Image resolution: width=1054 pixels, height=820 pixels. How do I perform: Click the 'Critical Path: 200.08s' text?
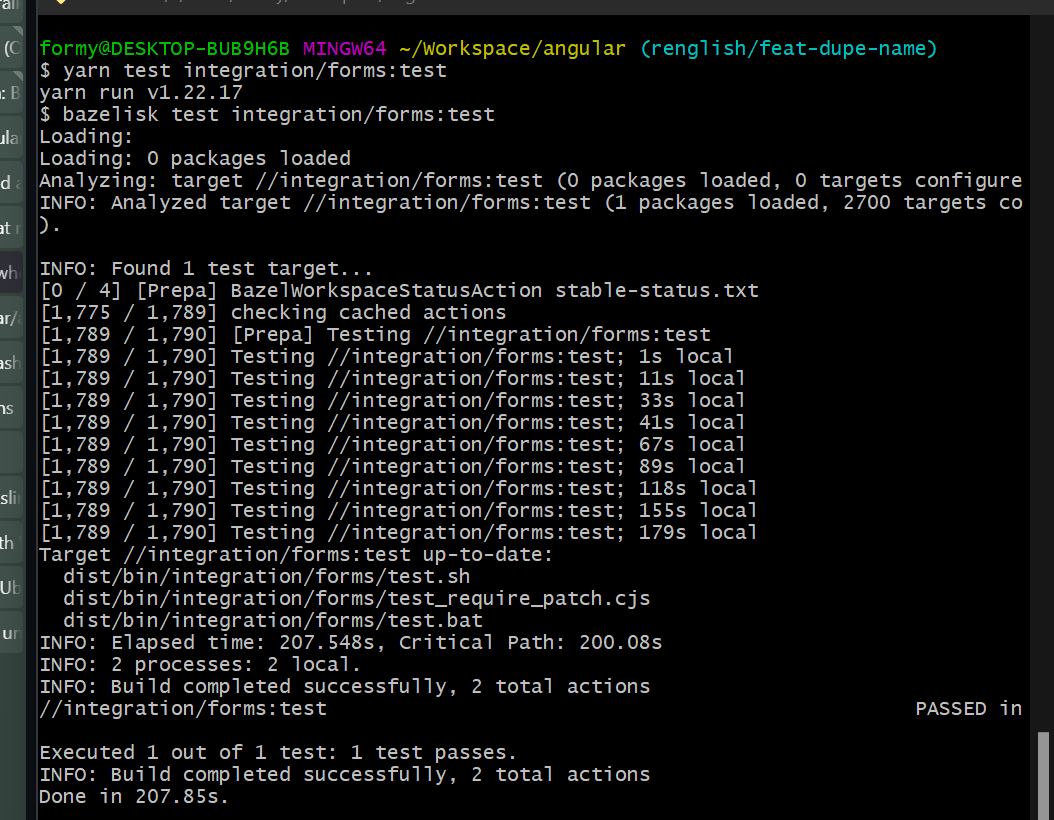click(530, 643)
